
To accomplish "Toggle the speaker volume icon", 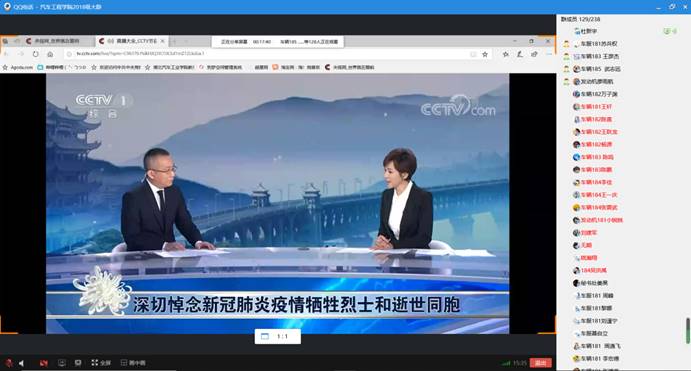I will point(21,363).
